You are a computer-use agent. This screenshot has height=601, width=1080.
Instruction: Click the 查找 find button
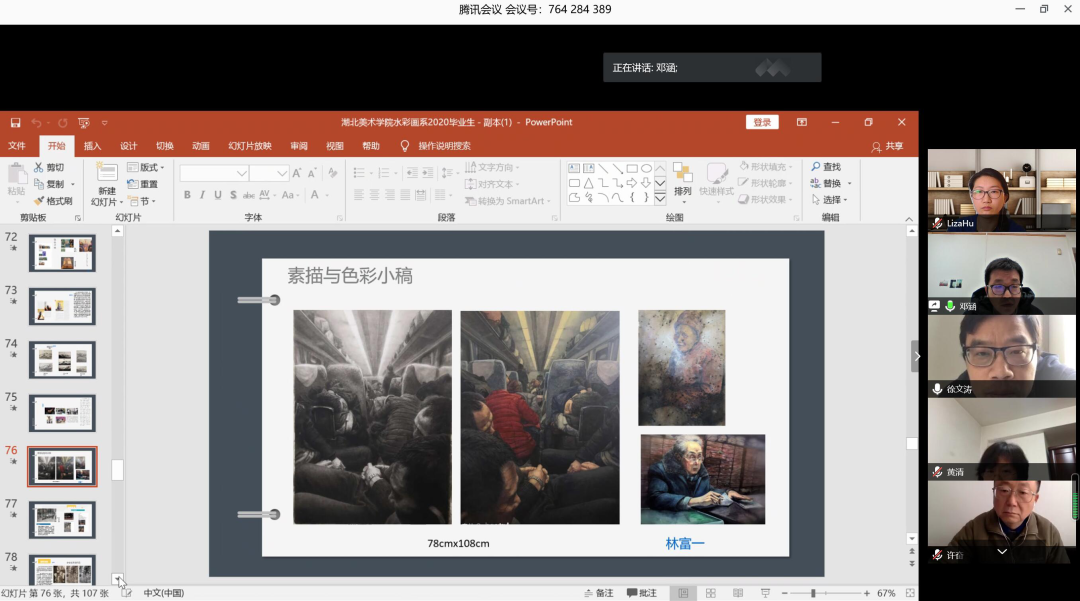[826, 167]
